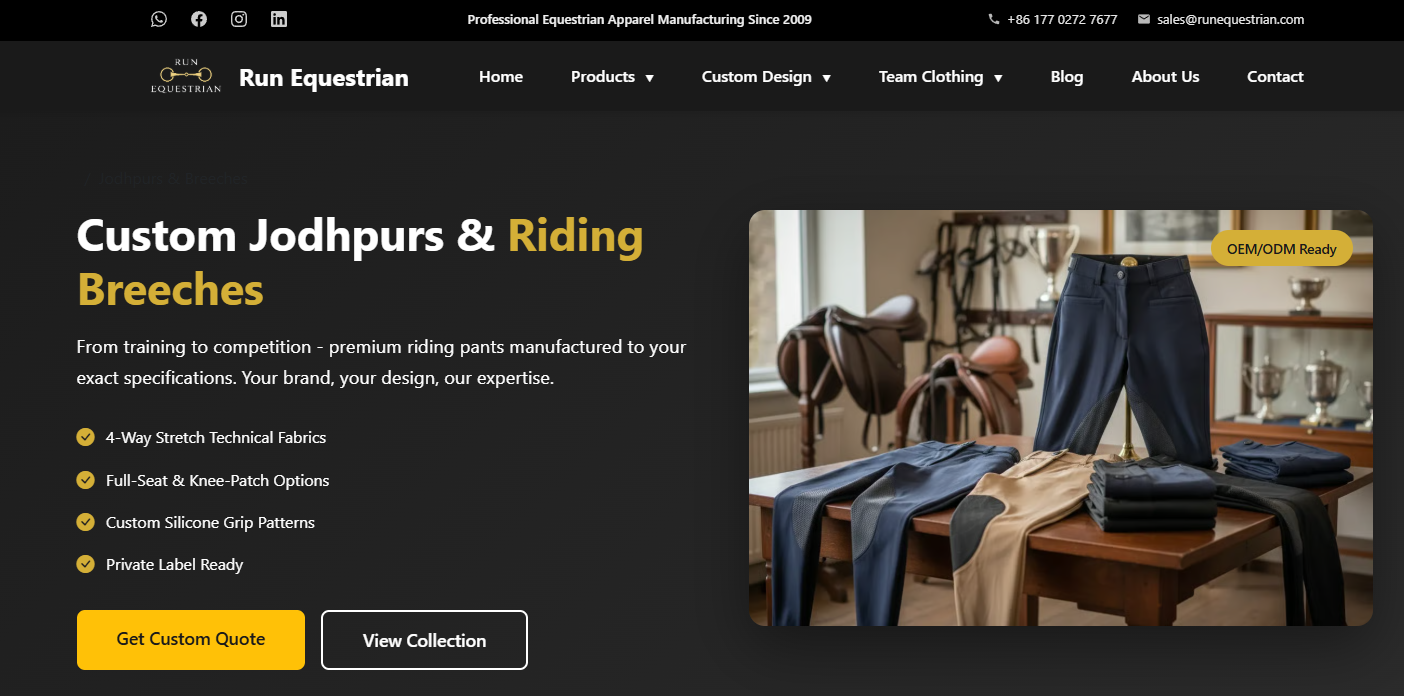Click the riding breeches product photo
Viewport: 1404px width, 696px height.
[1061, 418]
